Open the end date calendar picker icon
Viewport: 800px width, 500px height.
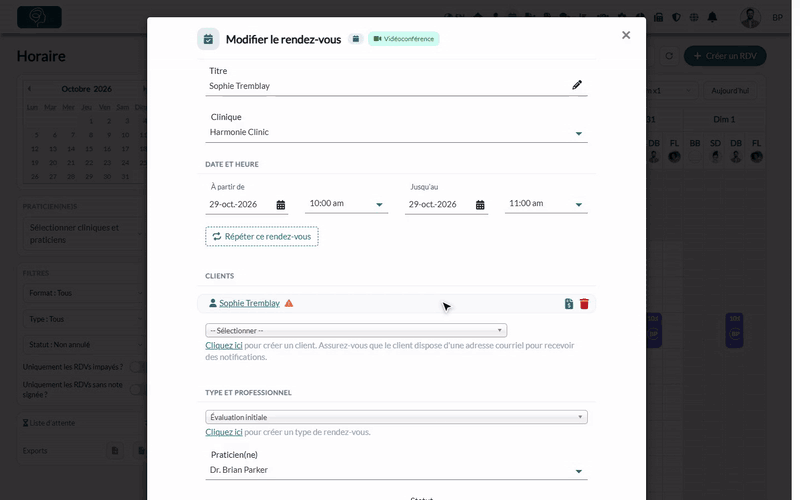pyautogui.click(x=480, y=205)
